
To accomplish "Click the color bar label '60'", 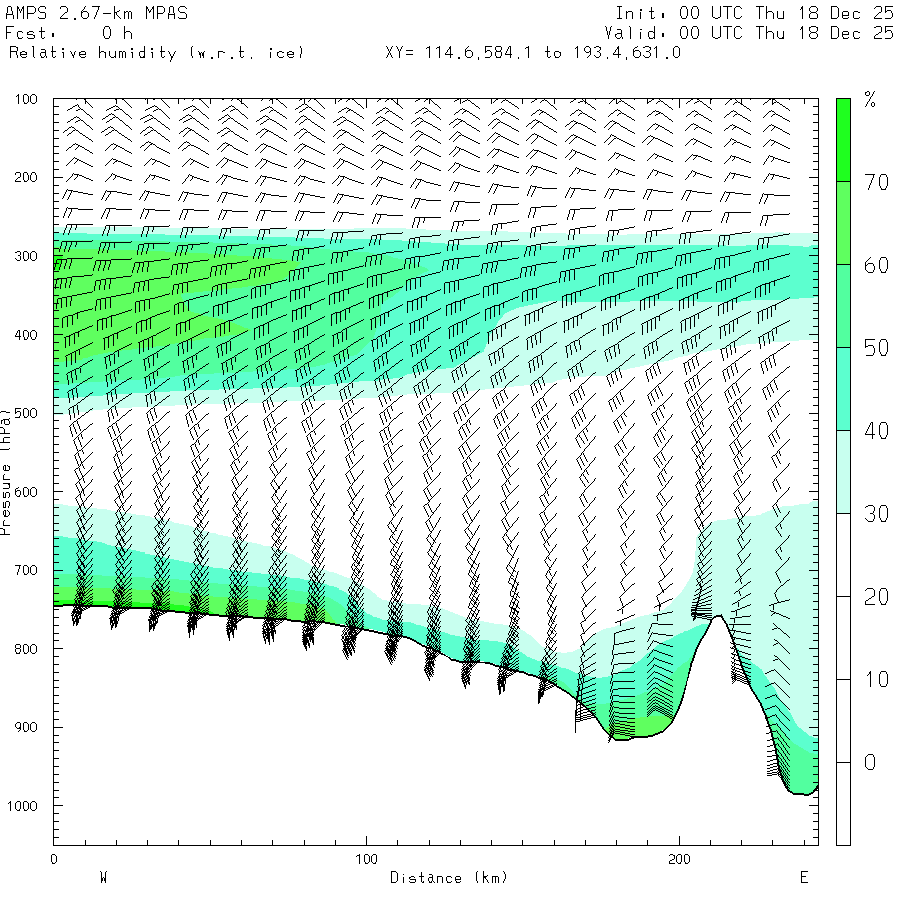I will tap(876, 265).
